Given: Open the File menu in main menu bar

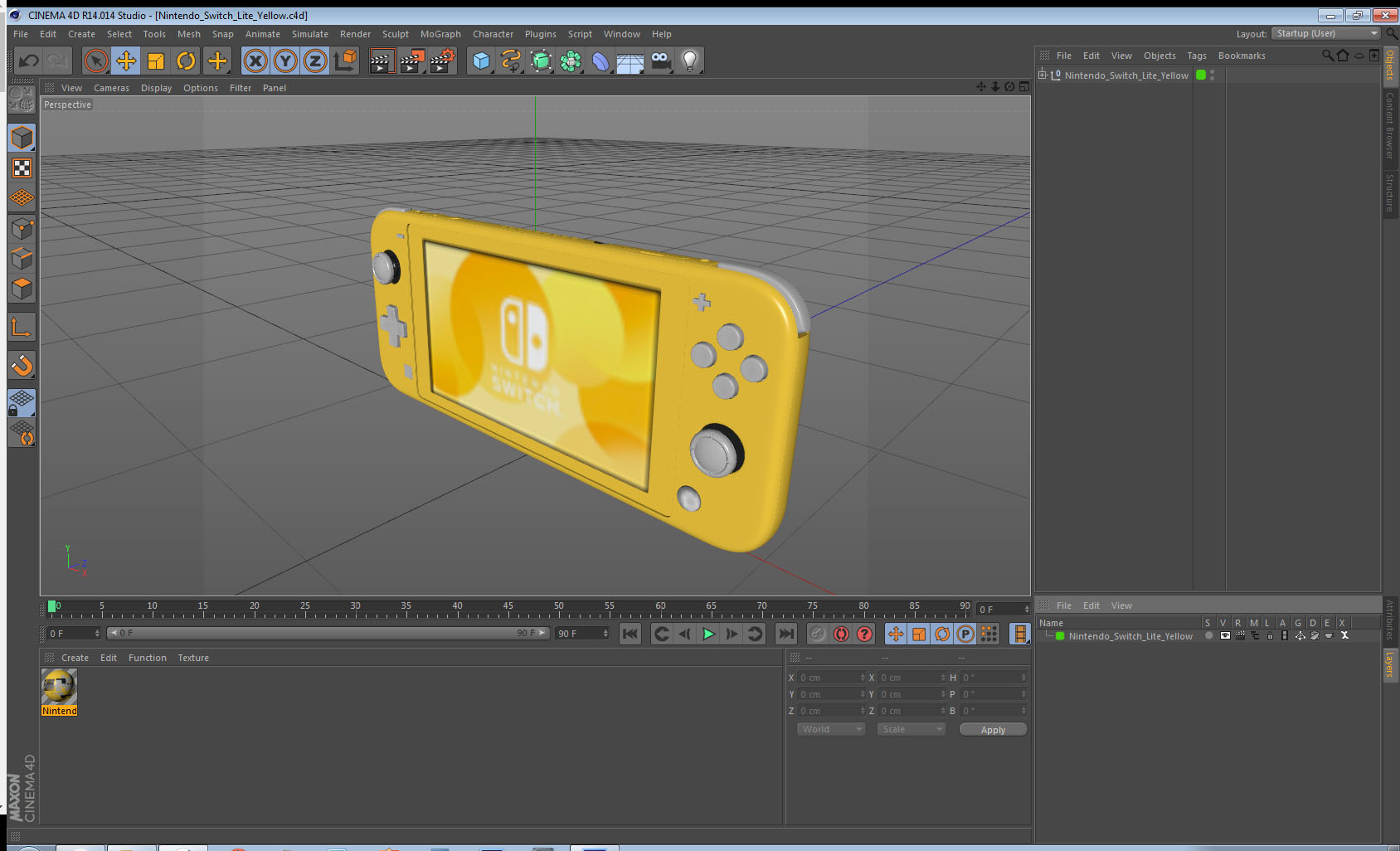Looking at the screenshot, I should pos(21,34).
